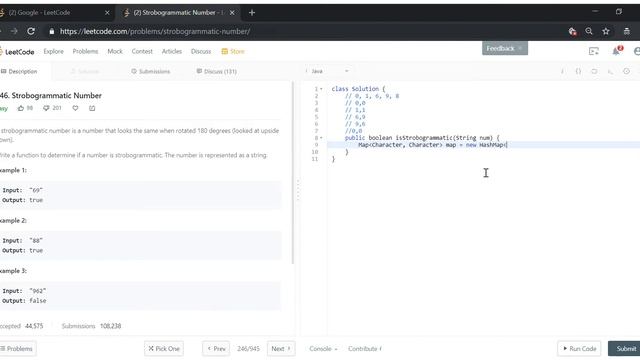Click the Submit button
640x360 pixels.
coord(624,349)
